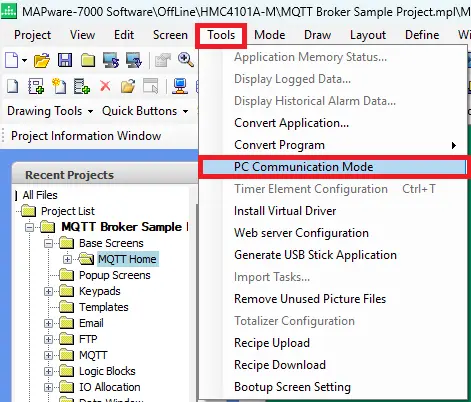Select MQTT Broker Sample project label
471x402 pixels.
125,227
